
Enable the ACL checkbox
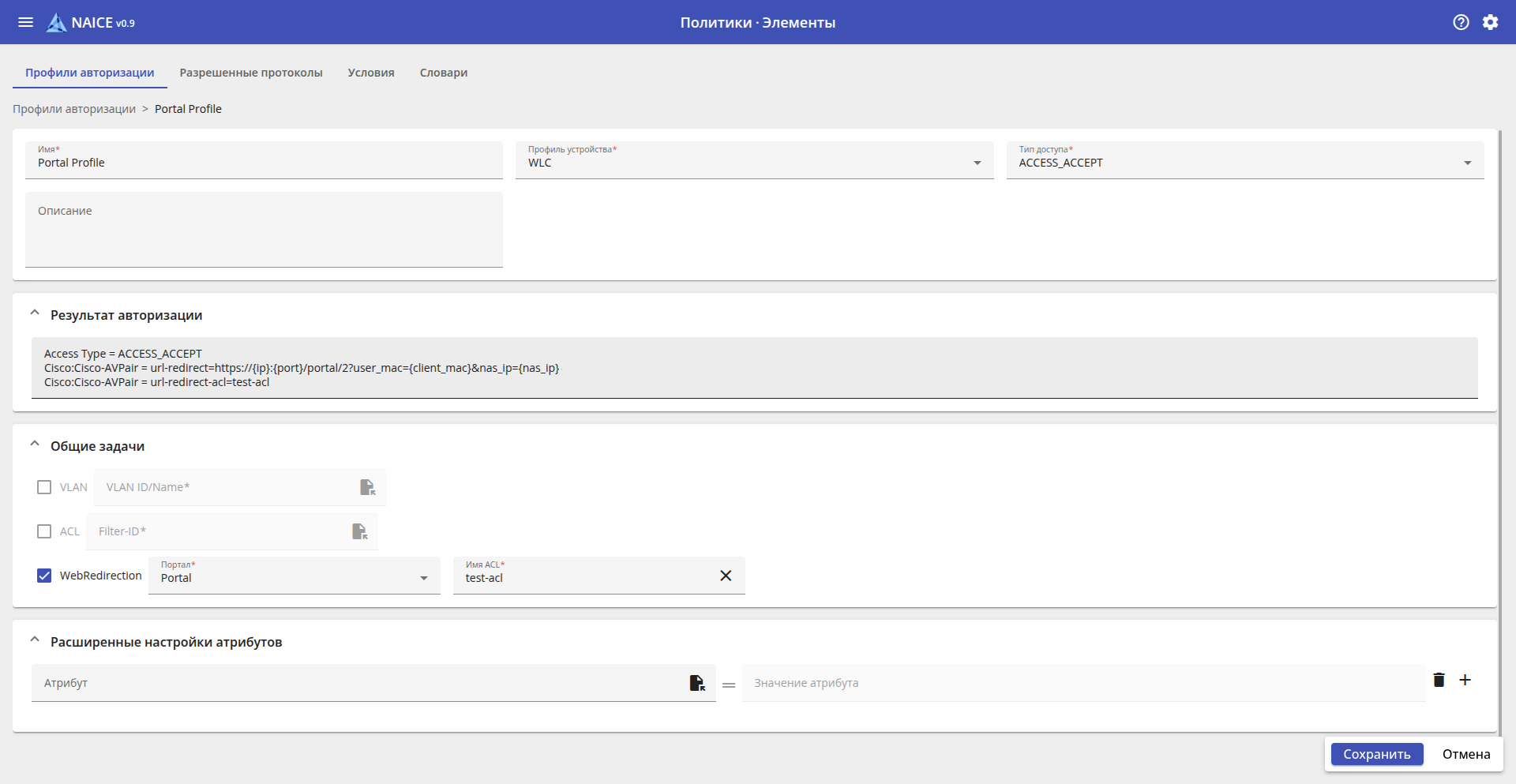pyautogui.click(x=44, y=531)
